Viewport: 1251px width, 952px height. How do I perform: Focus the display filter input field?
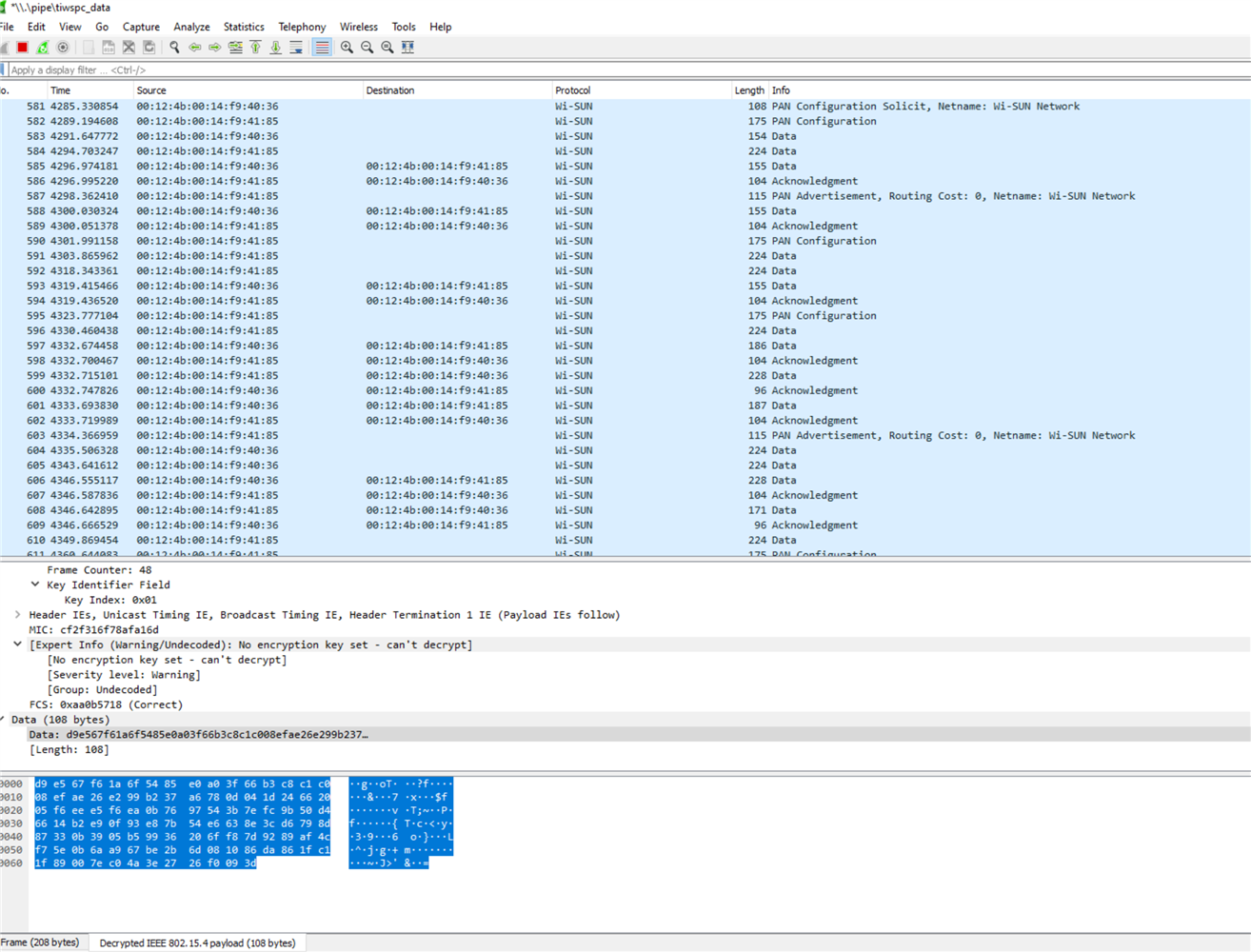[628, 70]
